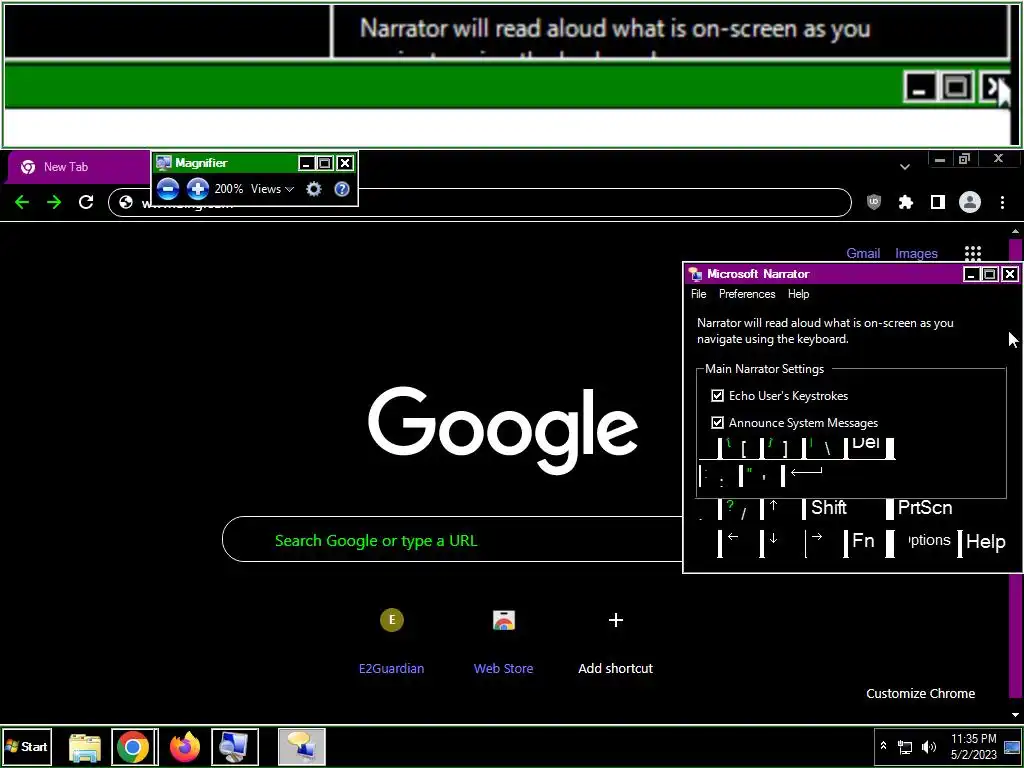
Task: Click the Chrome address bar
Action: coord(479,202)
